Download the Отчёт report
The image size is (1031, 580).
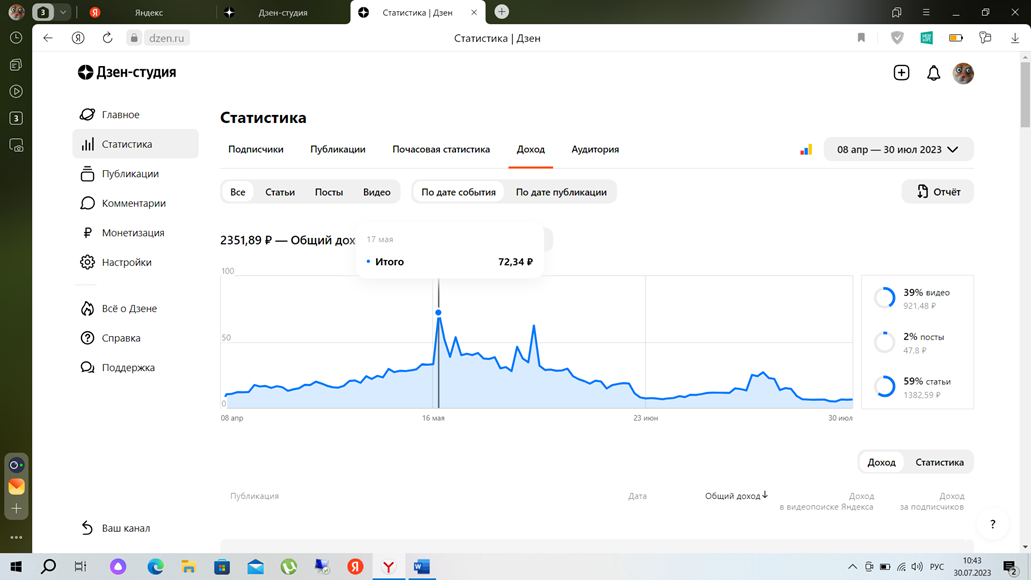(938, 192)
